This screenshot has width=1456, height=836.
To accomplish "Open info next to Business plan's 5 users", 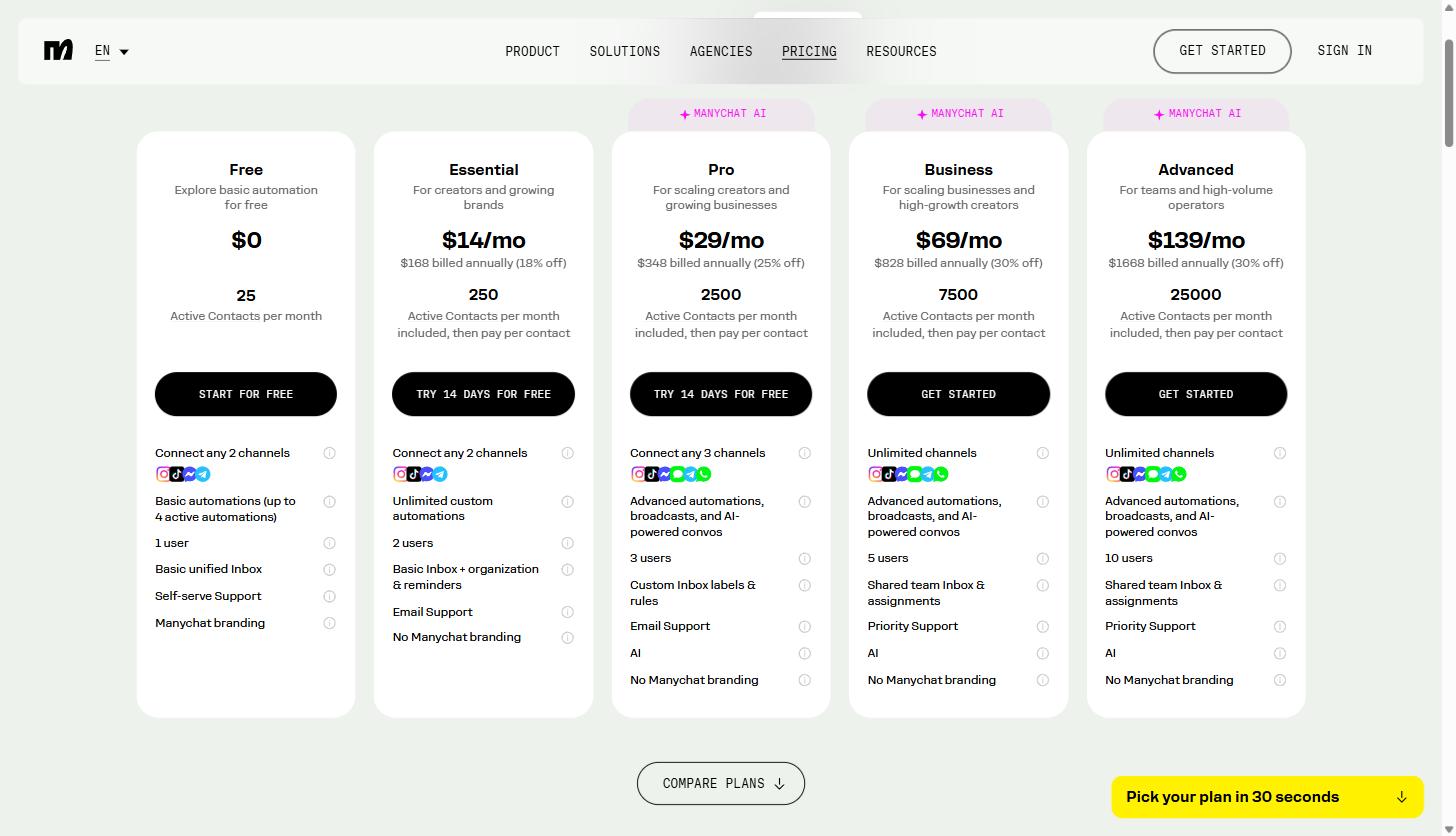I will (1042, 559).
